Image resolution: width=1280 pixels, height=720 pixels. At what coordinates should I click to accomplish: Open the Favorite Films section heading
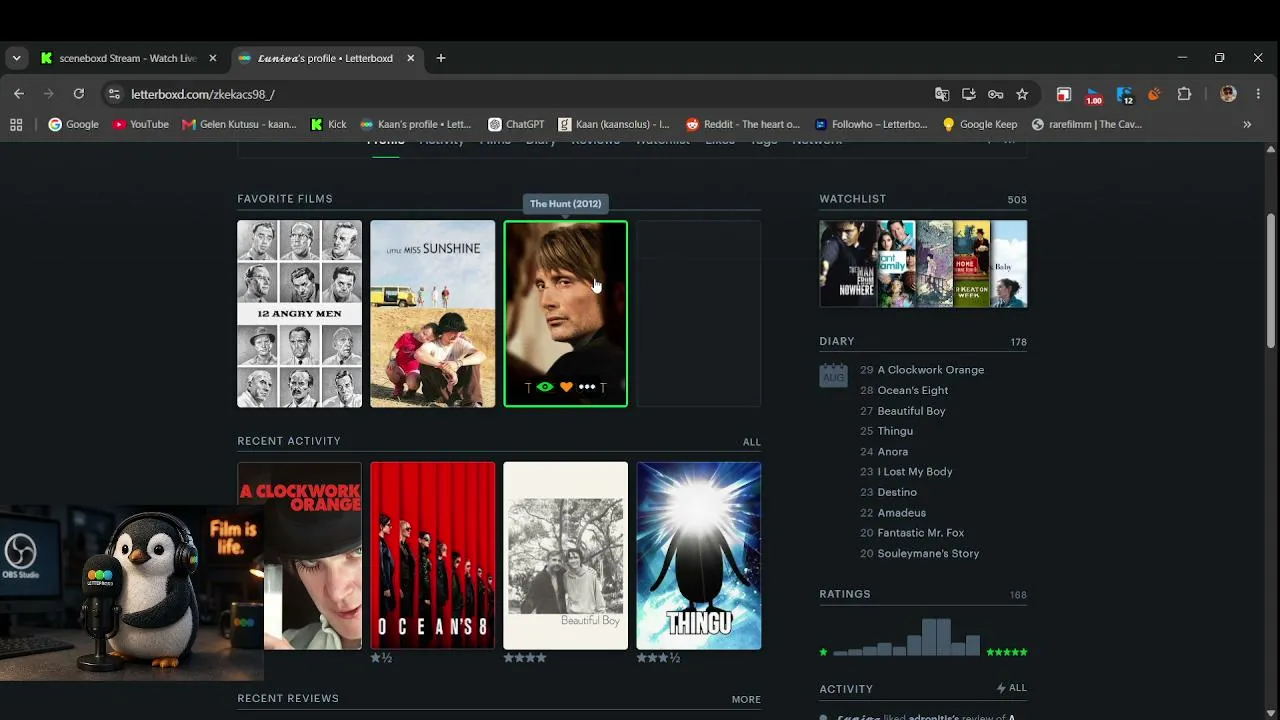click(285, 199)
